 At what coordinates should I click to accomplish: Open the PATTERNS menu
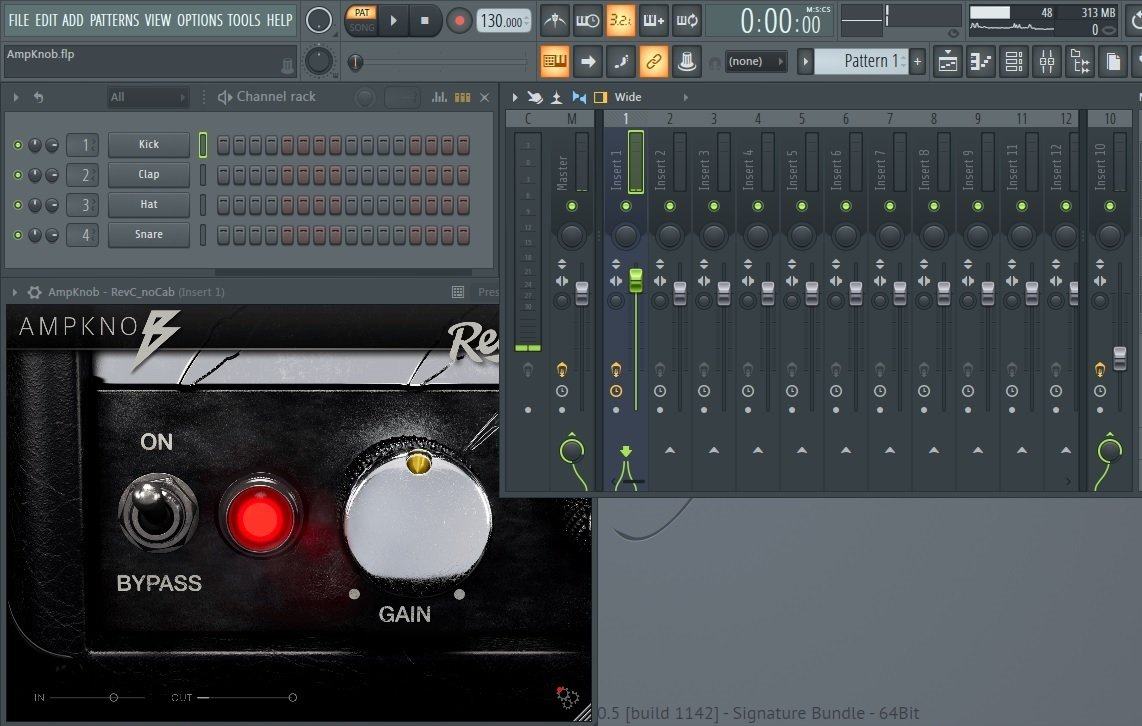pyautogui.click(x=114, y=20)
